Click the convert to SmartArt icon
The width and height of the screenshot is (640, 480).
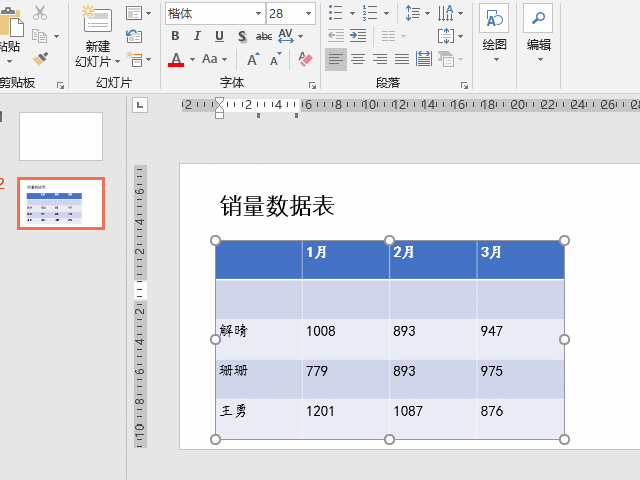446,60
